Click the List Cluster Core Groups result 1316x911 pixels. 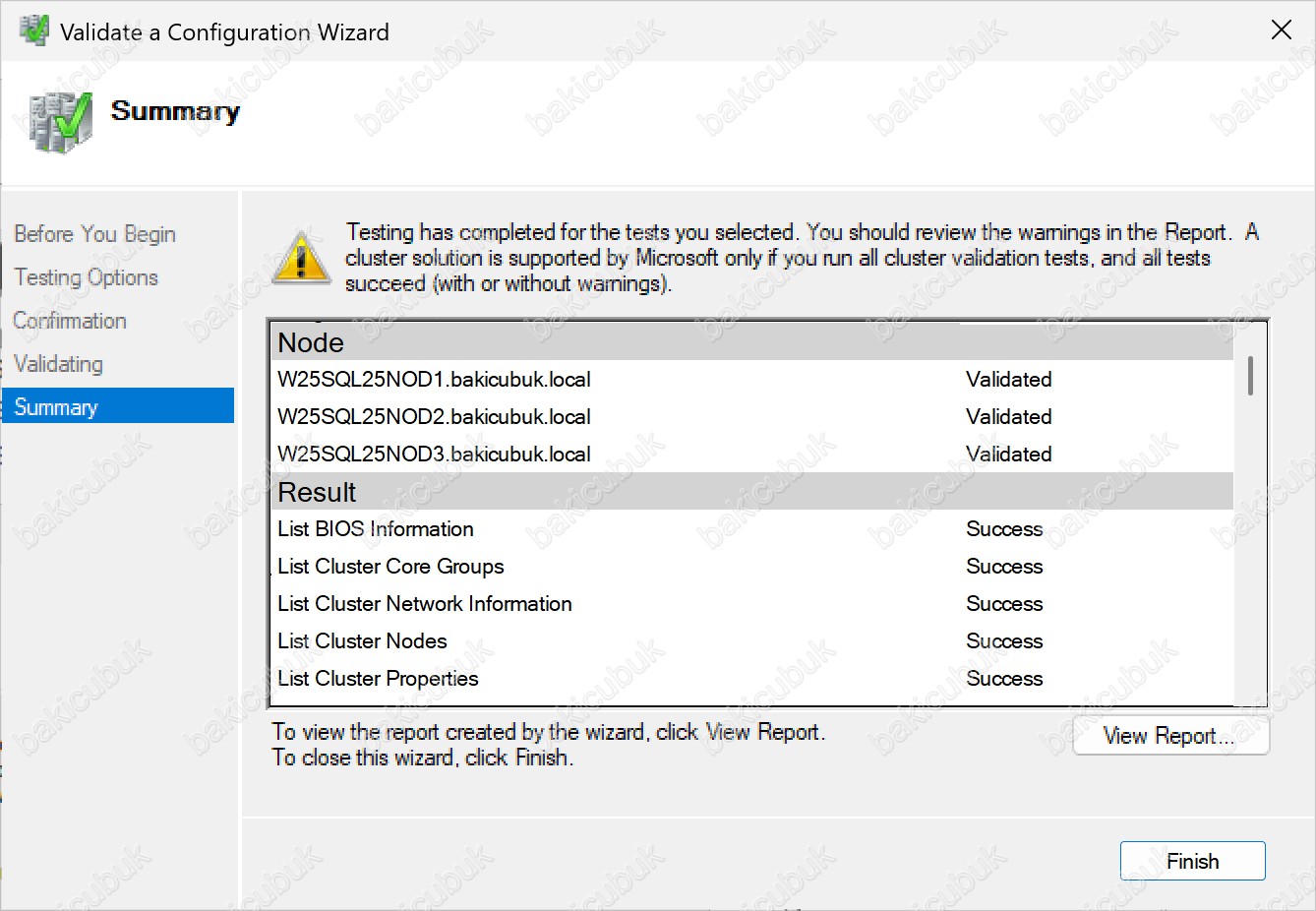390,567
